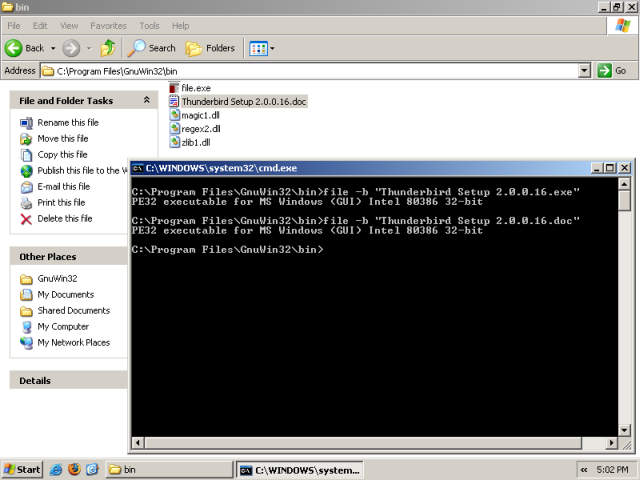Click Rename this file link
640x480 pixels.
click(x=68, y=122)
